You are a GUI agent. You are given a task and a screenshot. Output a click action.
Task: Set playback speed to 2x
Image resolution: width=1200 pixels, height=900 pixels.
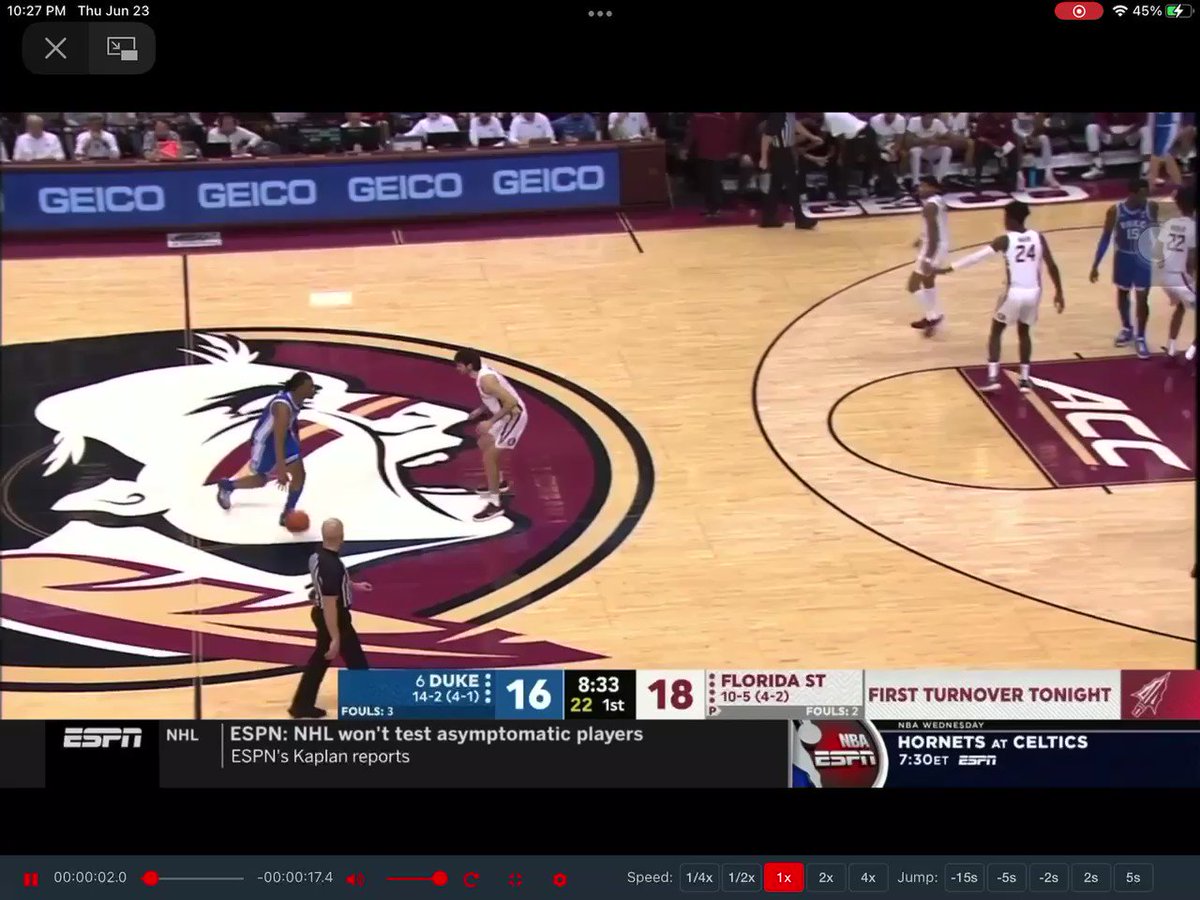[826, 878]
